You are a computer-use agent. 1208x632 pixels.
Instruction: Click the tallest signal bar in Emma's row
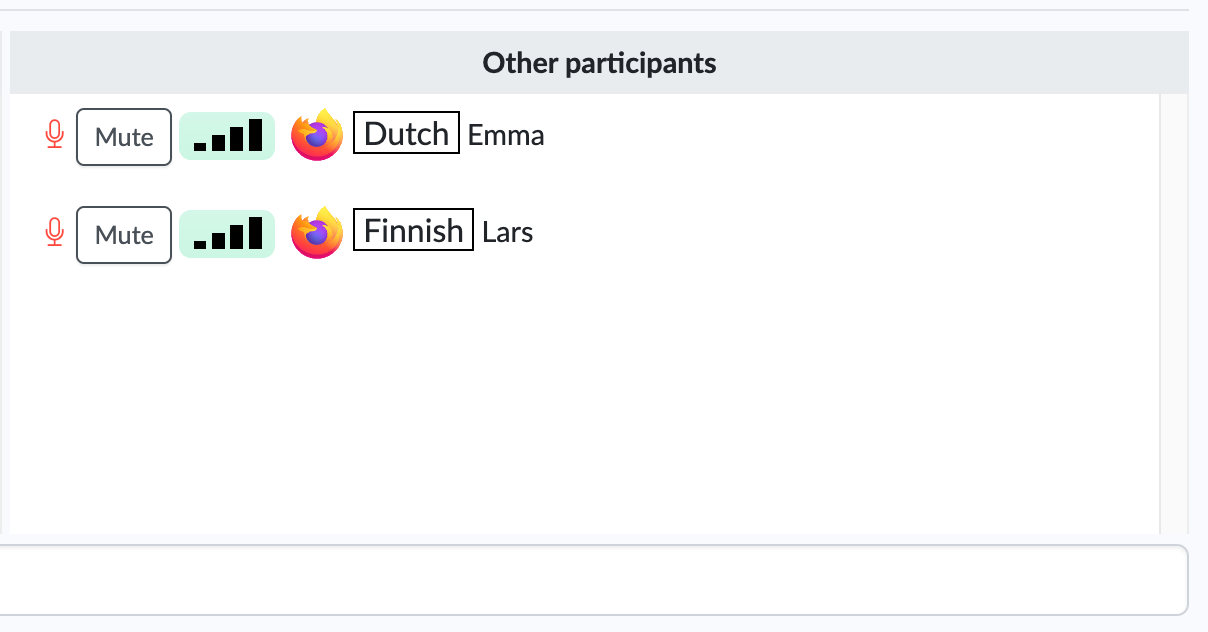(255, 134)
